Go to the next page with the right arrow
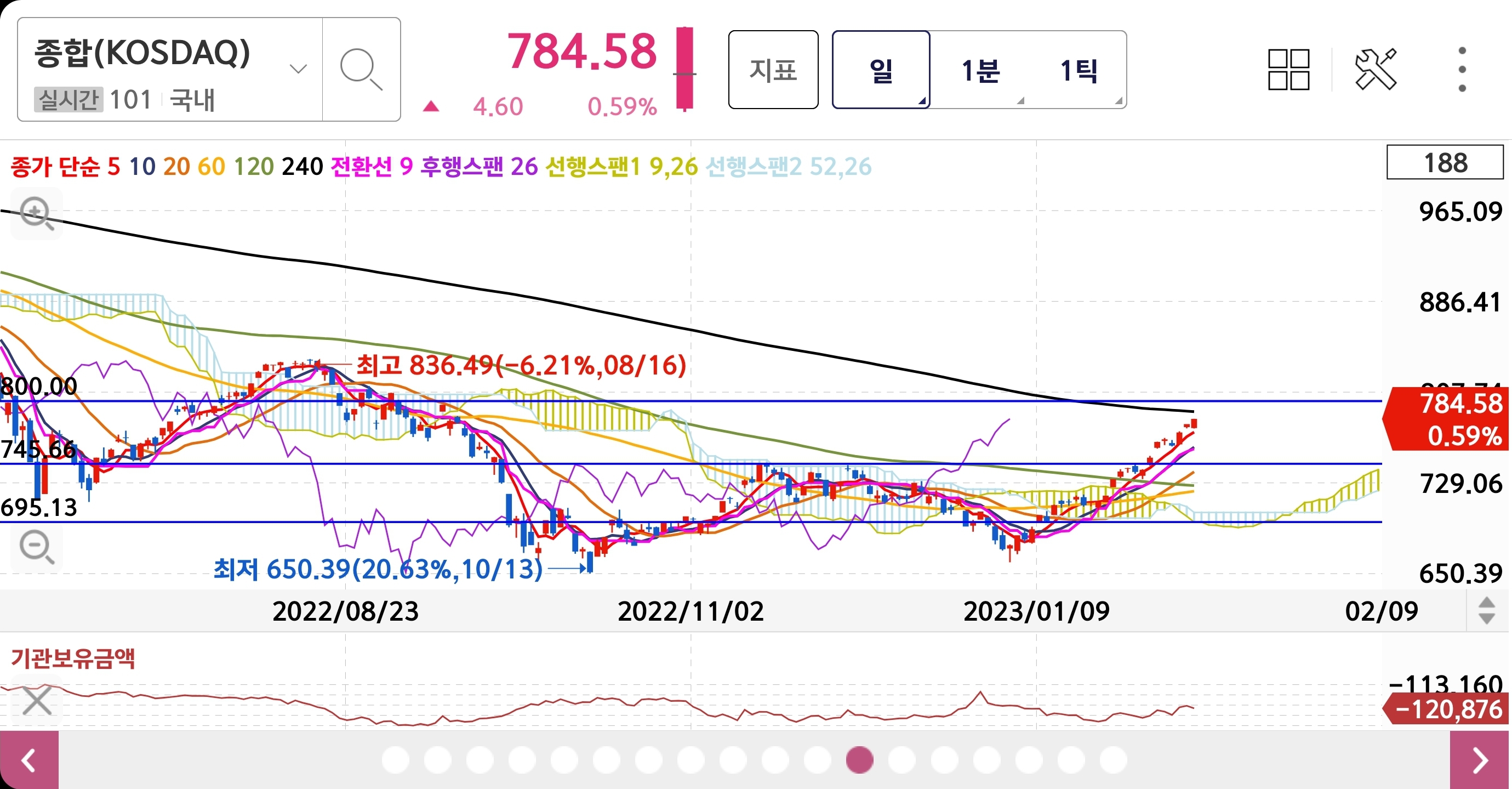 (1480, 760)
